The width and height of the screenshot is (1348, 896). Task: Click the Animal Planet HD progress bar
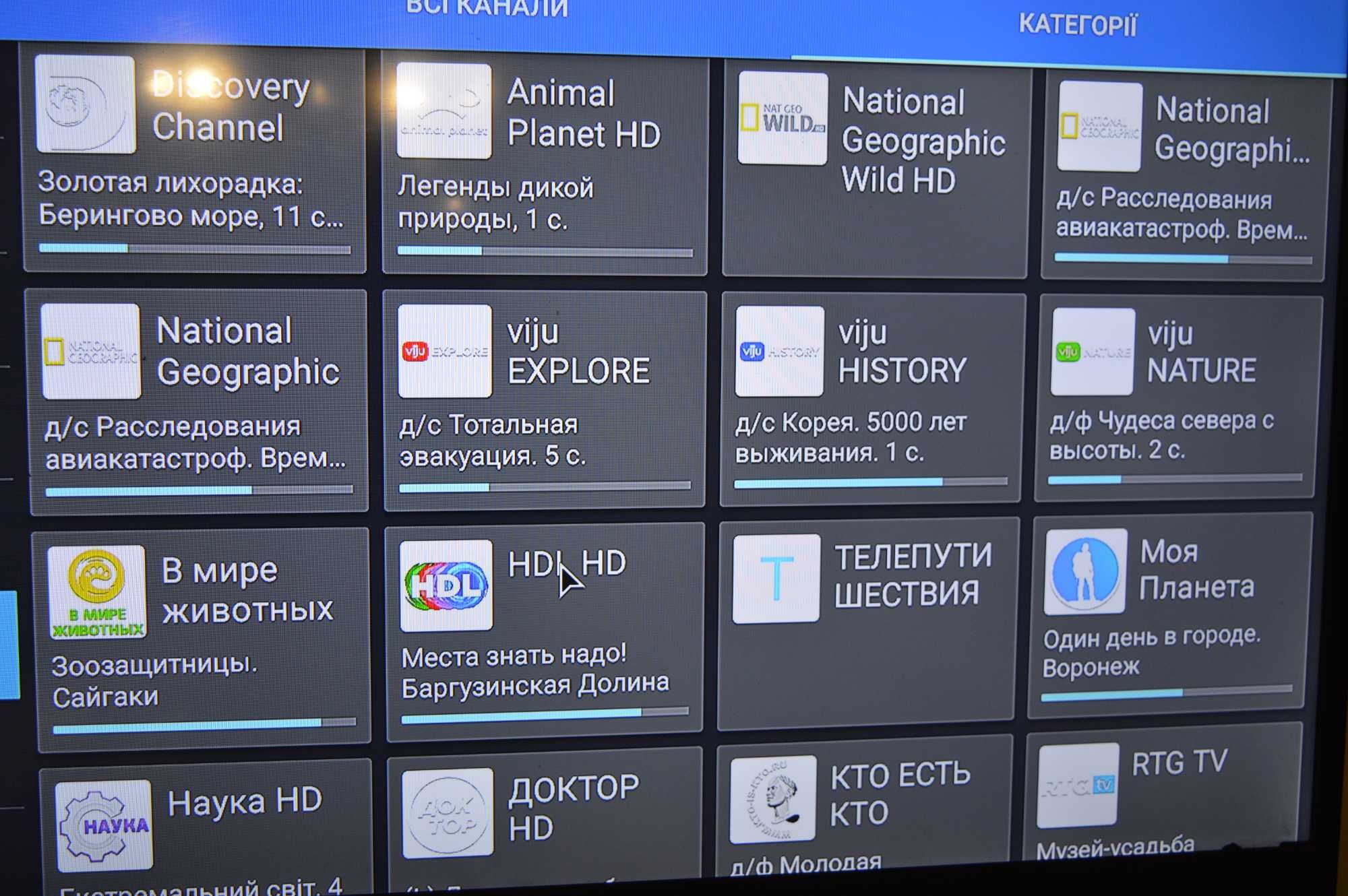click(545, 252)
